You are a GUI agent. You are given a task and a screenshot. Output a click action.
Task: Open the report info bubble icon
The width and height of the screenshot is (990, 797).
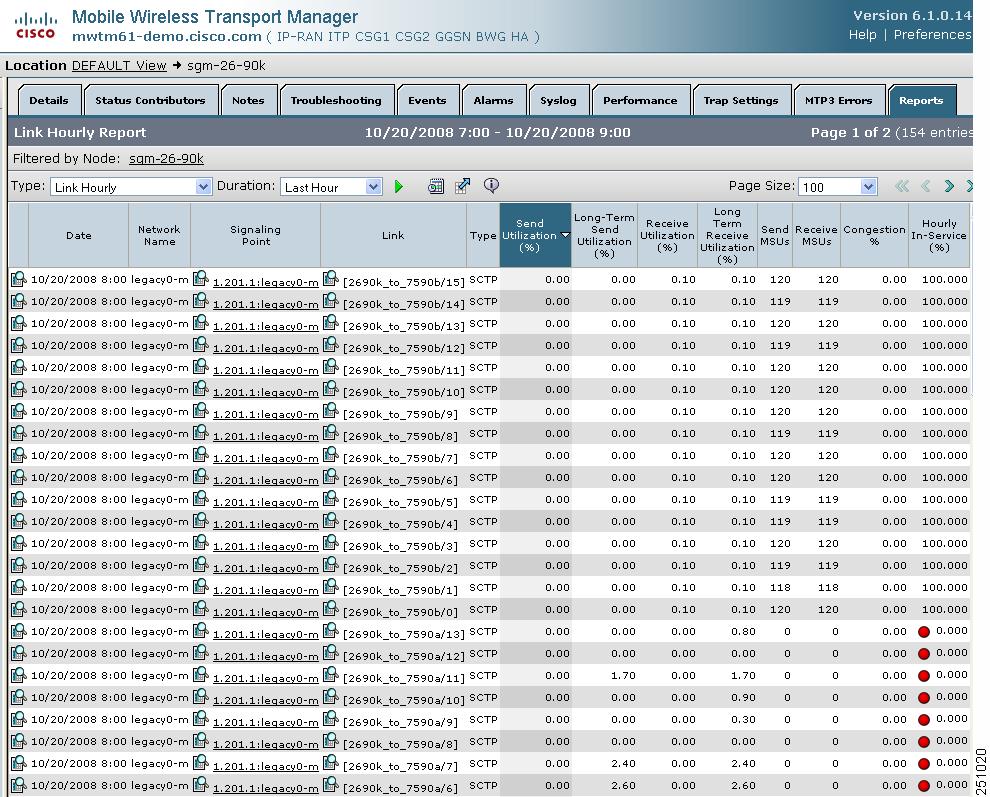(491, 185)
